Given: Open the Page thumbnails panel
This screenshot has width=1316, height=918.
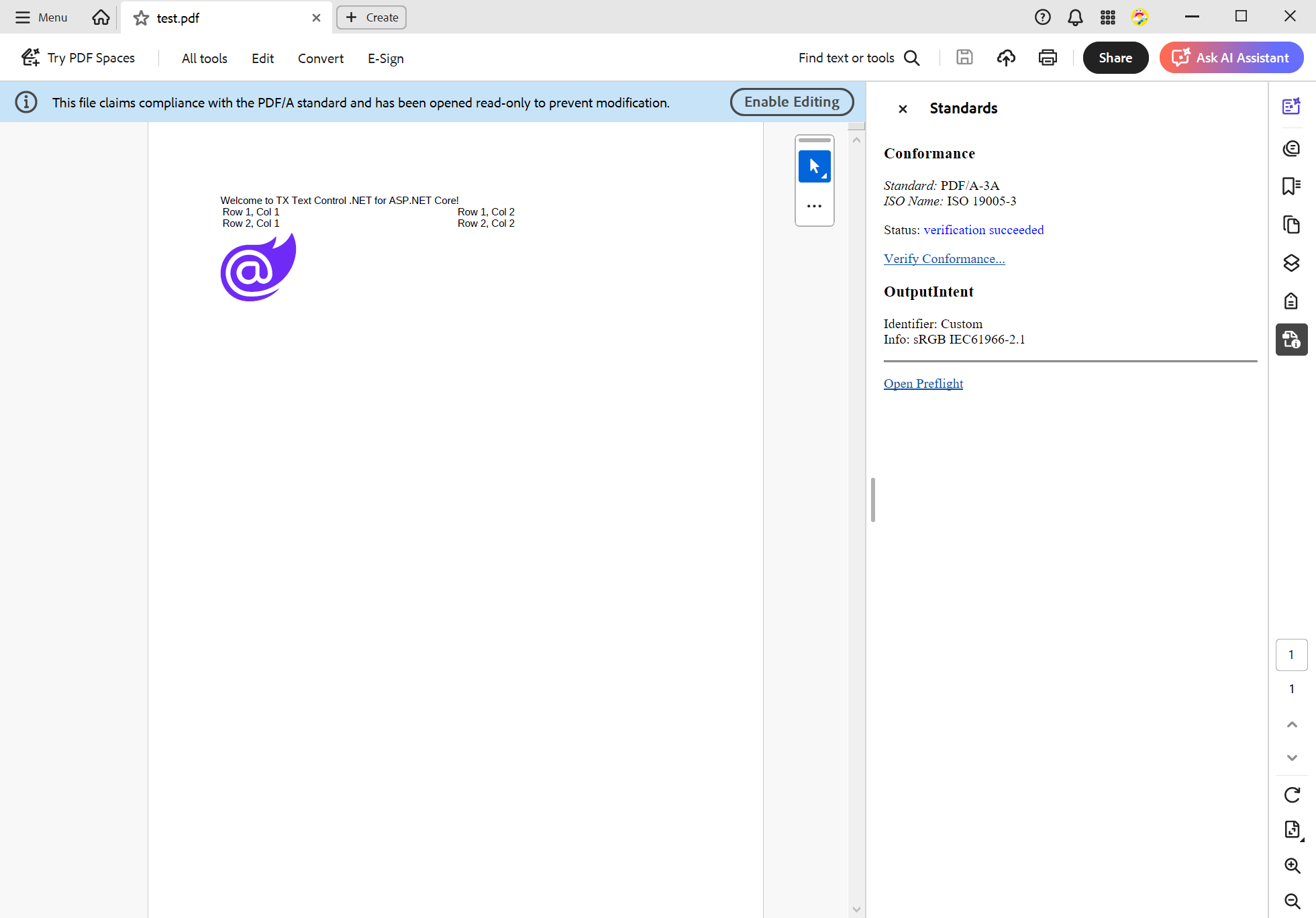Looking at the screenshot, I should pos(1291,225).
